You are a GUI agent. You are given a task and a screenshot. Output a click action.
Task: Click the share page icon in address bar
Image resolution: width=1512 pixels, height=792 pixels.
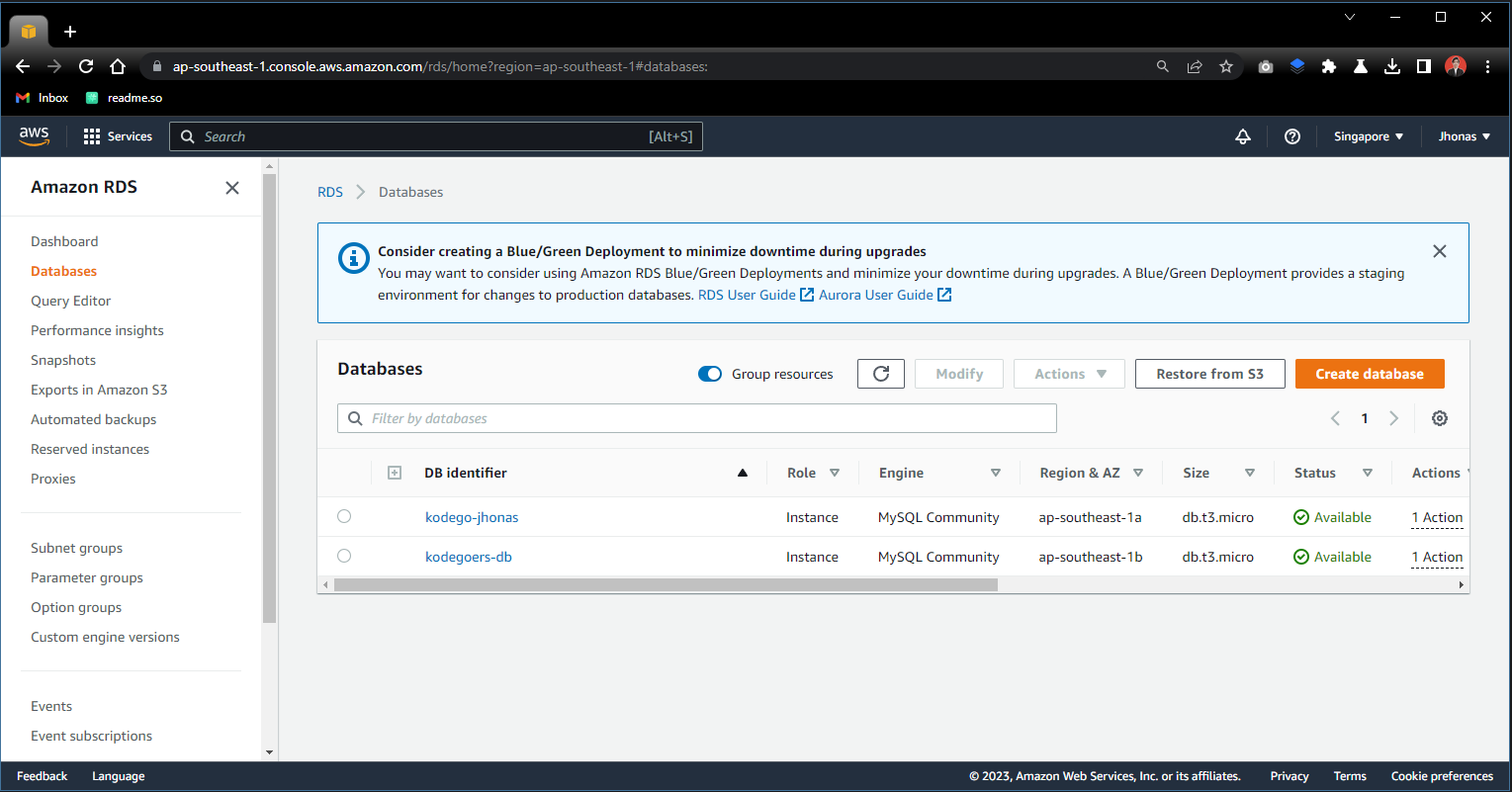pyautogui.click(x=1195, y=66)
